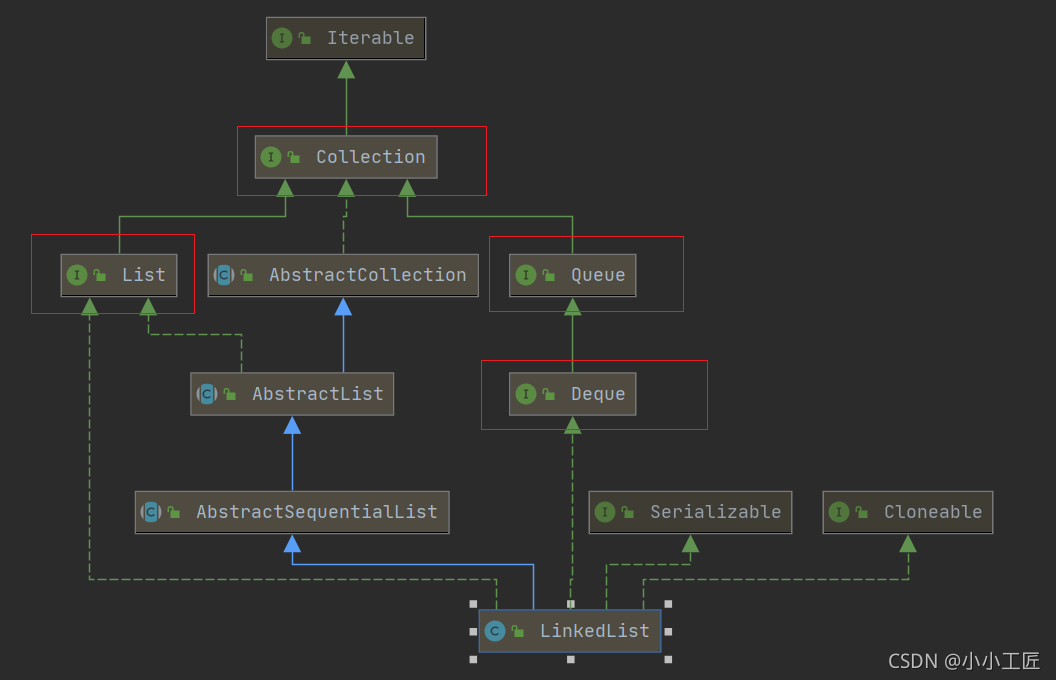The height and width of the screenshot is (680, 1056).
Task: Click the interface badge on Cloneable node
Action: coord(839,512)
